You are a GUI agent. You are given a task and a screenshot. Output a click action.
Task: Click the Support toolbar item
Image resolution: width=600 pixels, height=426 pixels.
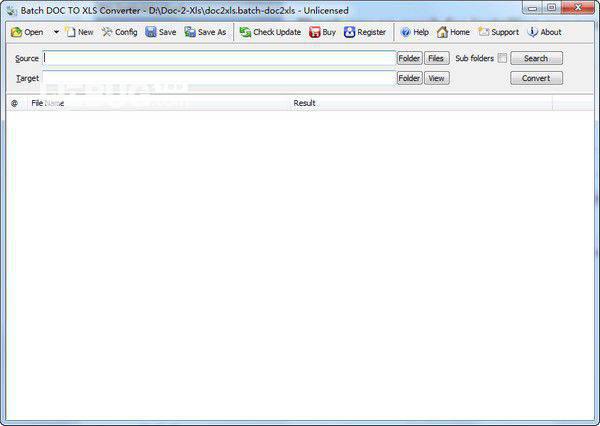(x=499, y=32)
